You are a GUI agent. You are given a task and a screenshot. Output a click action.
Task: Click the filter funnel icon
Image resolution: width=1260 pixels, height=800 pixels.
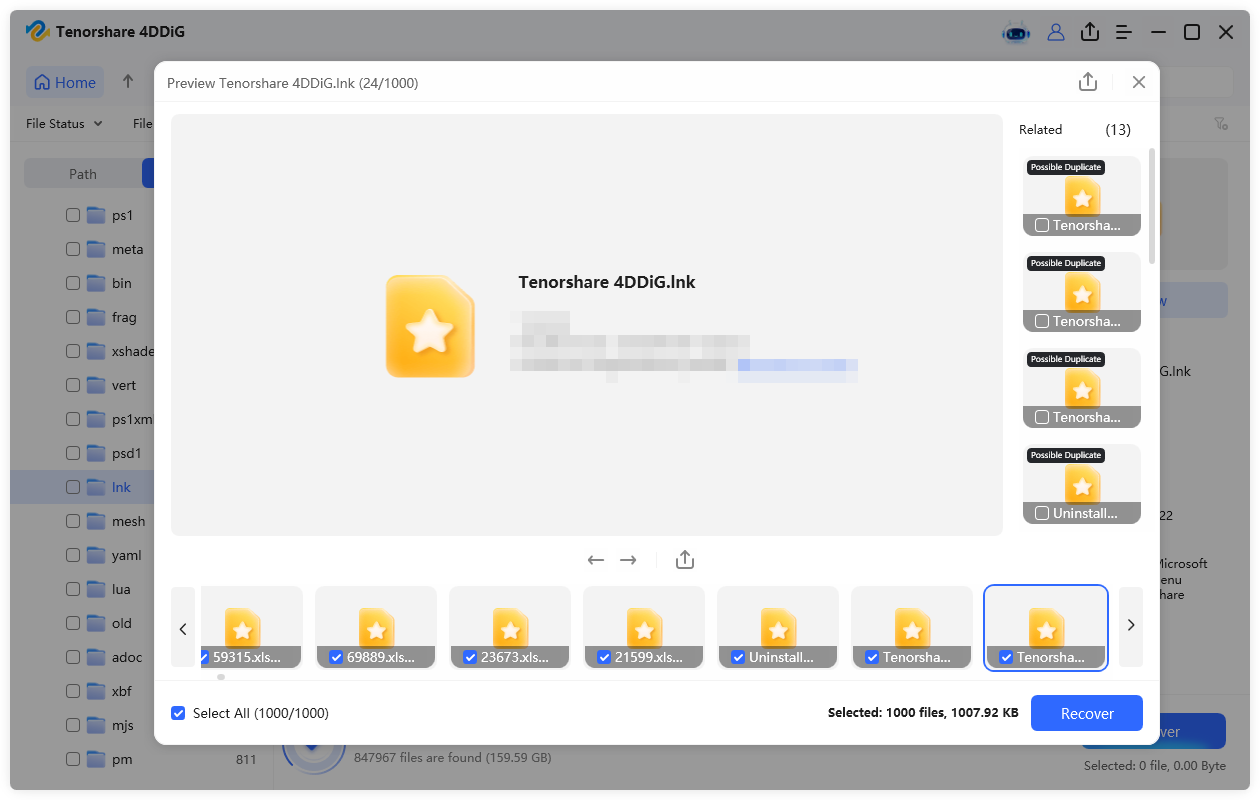[1221, 124]
